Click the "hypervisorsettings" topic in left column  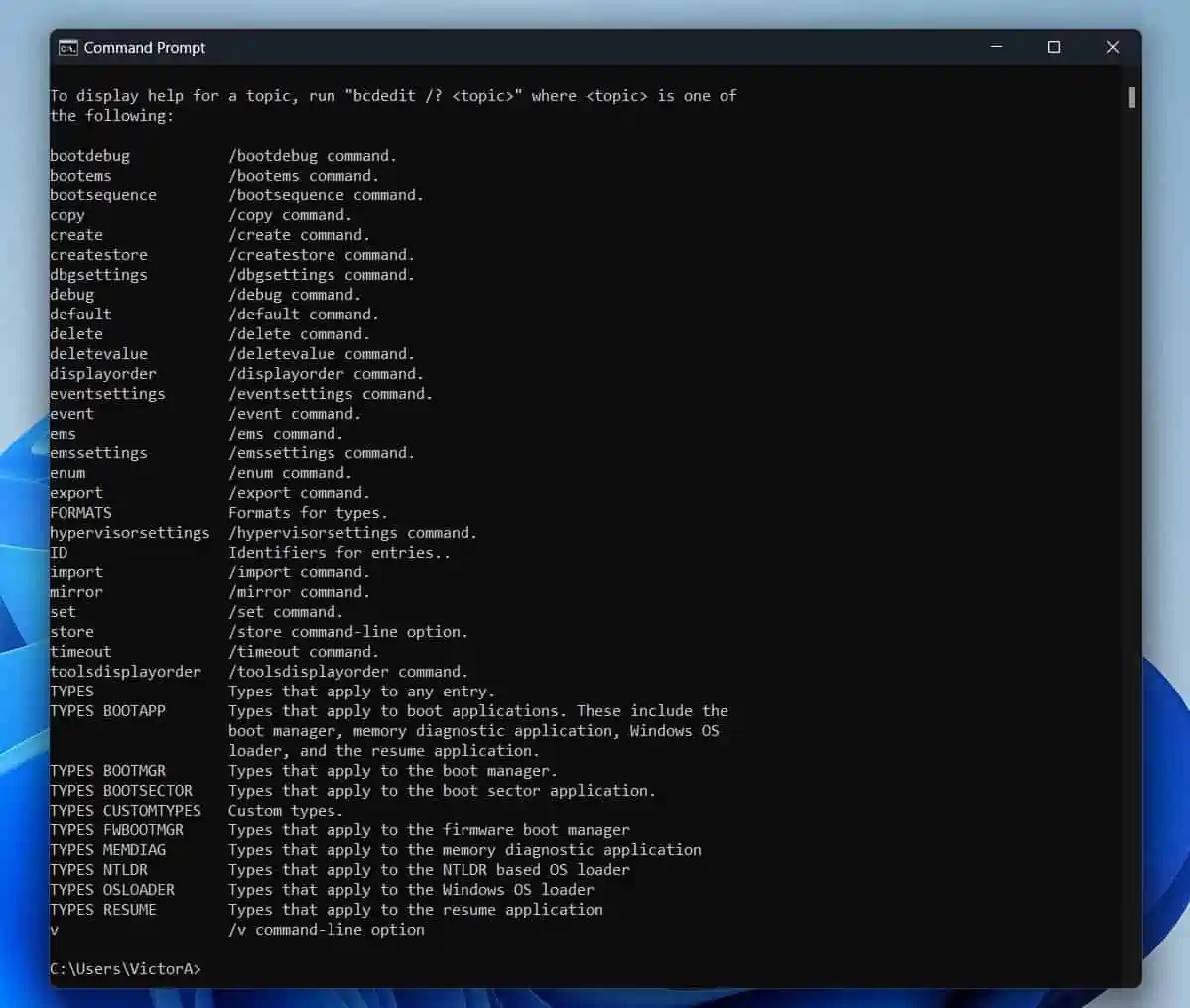click(x=130, y=533)
